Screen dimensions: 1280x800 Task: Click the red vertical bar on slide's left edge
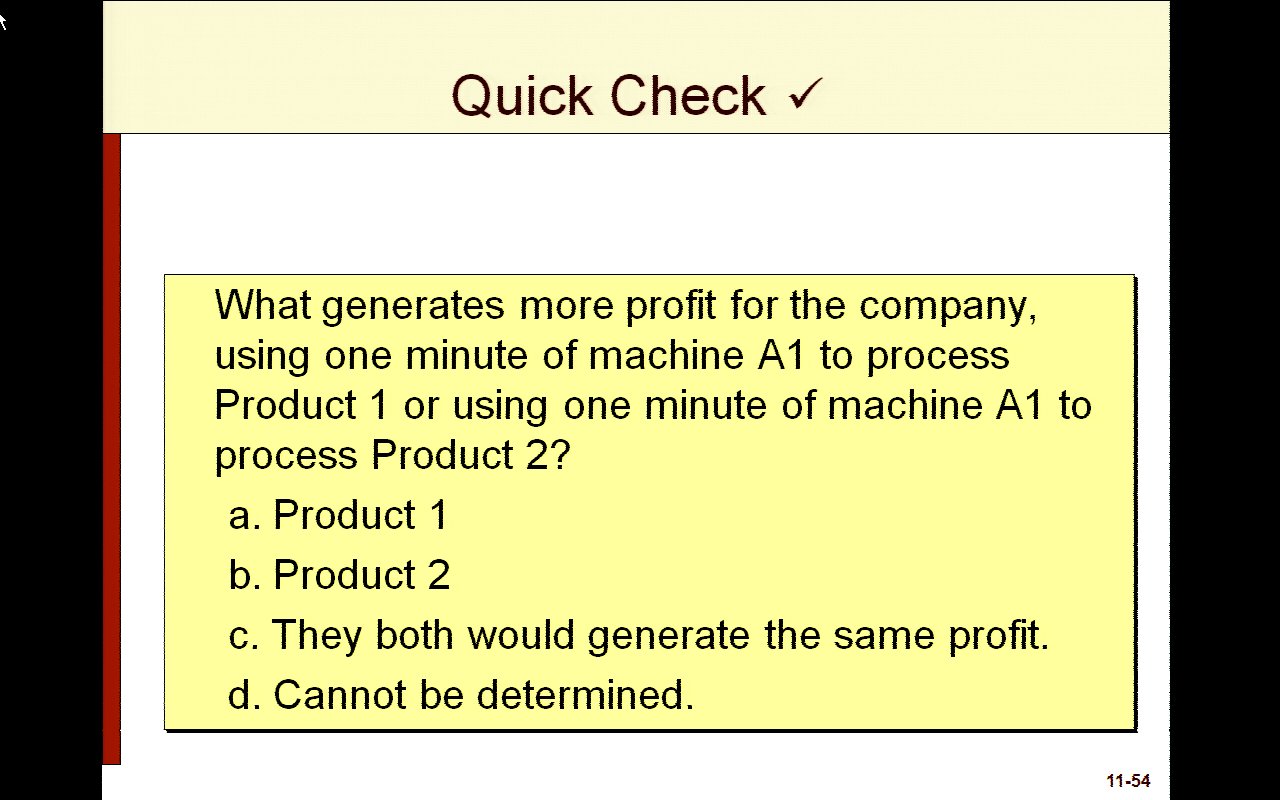coord(111,450)
